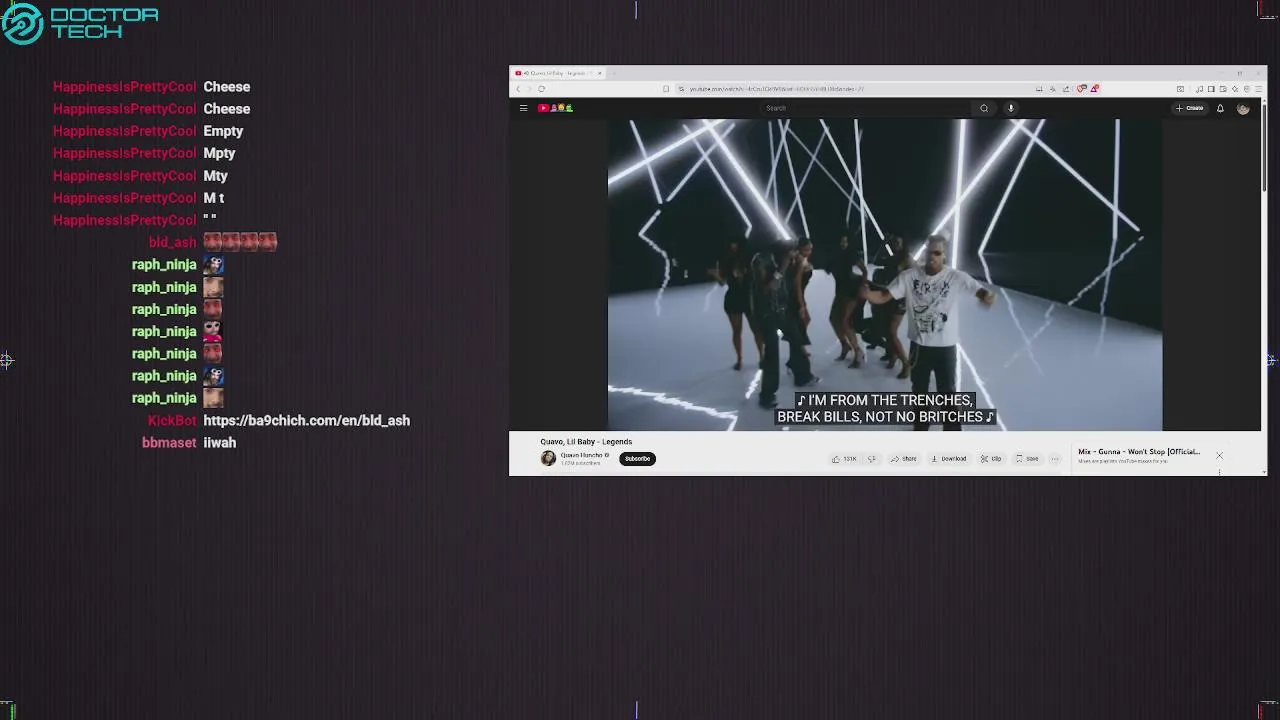Download the Legends video
Screen dimensions: 1280x720
949,459
